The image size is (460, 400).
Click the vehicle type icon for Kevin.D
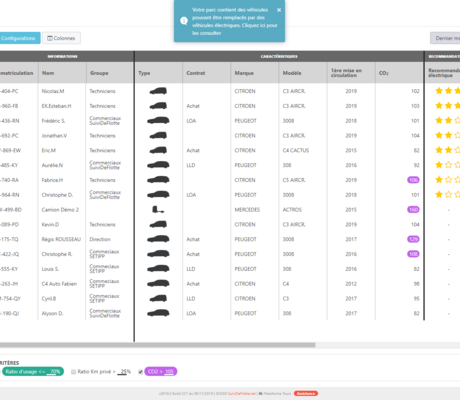click(158, 224)
